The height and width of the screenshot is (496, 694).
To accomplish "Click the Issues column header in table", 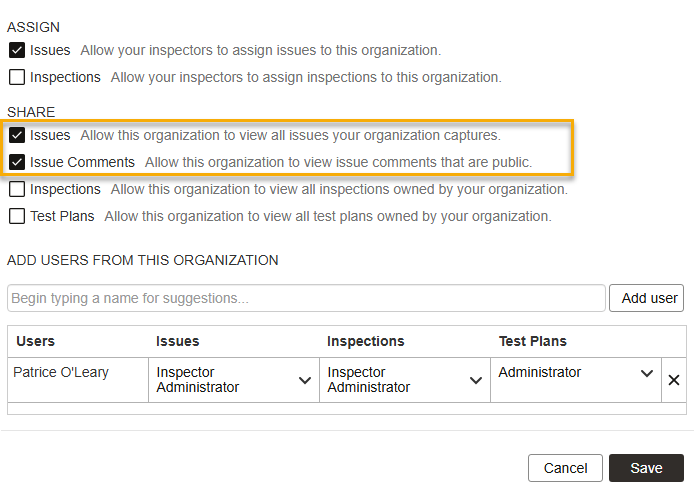I will 178,341.
